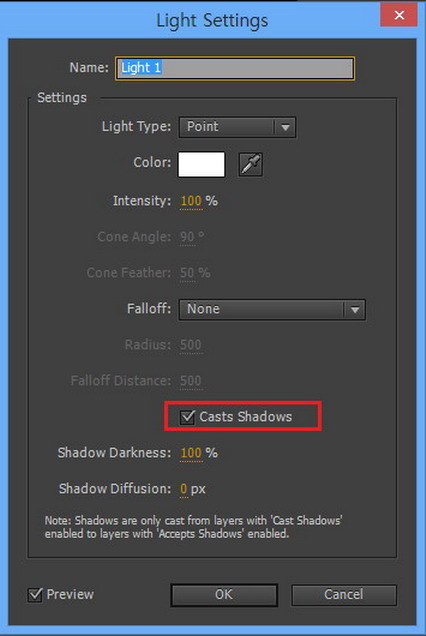Click the Falloff label
The image size is (426, 636).
[149, 309]
